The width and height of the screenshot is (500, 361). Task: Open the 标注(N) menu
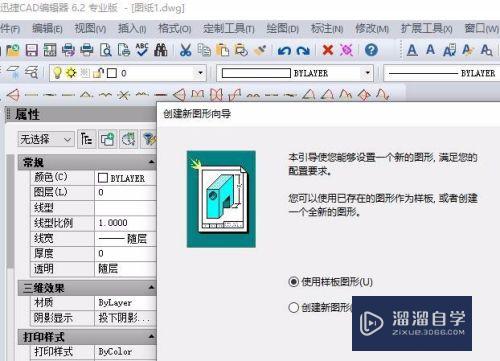327,29
